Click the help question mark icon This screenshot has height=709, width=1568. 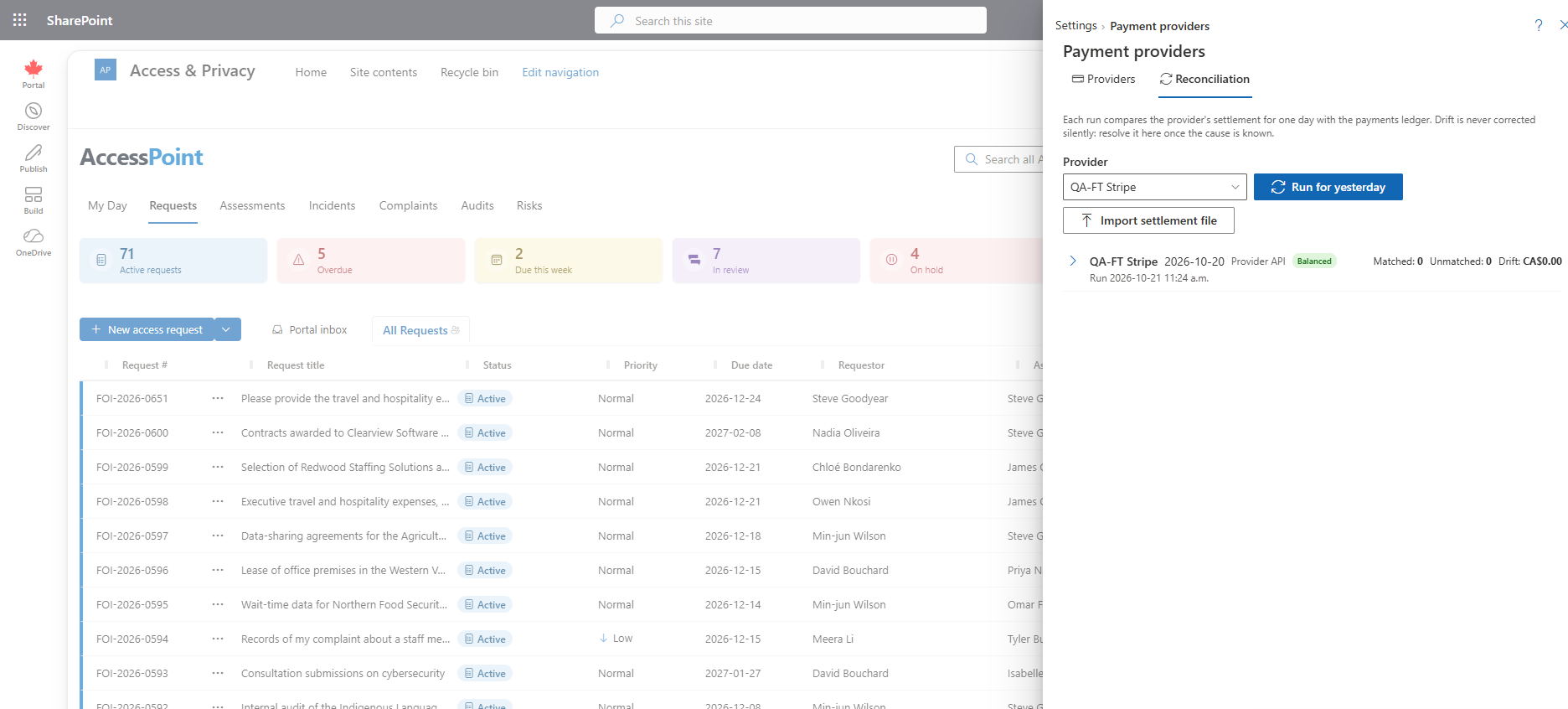(1539, 25)
